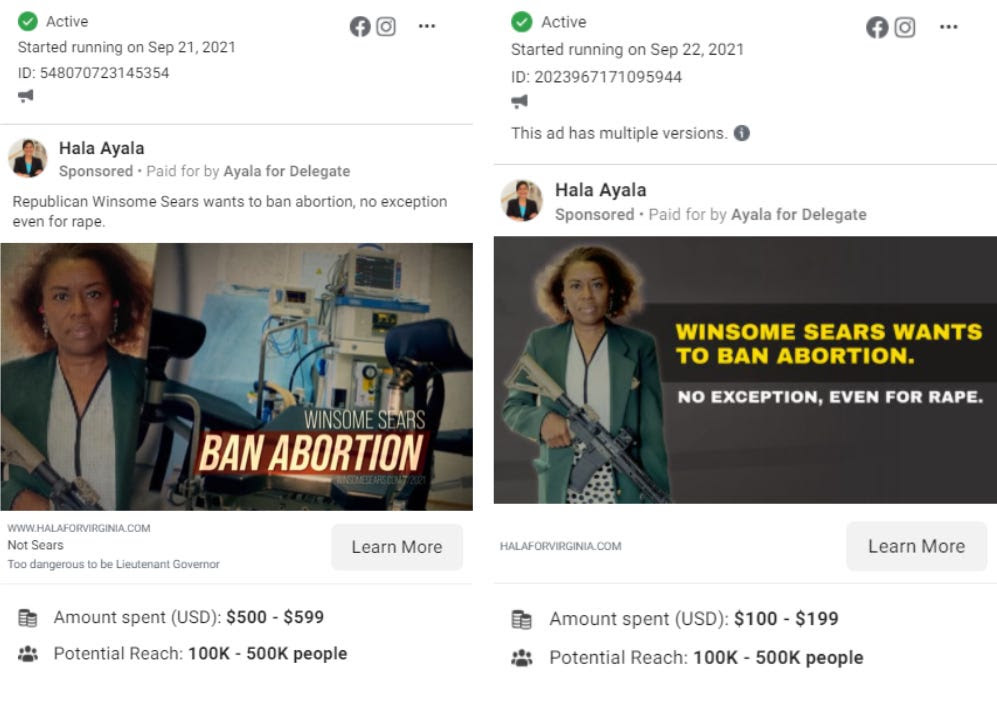
Task: Click the '$100 - $199' amount spent value
Action: (x=786, y=619)
